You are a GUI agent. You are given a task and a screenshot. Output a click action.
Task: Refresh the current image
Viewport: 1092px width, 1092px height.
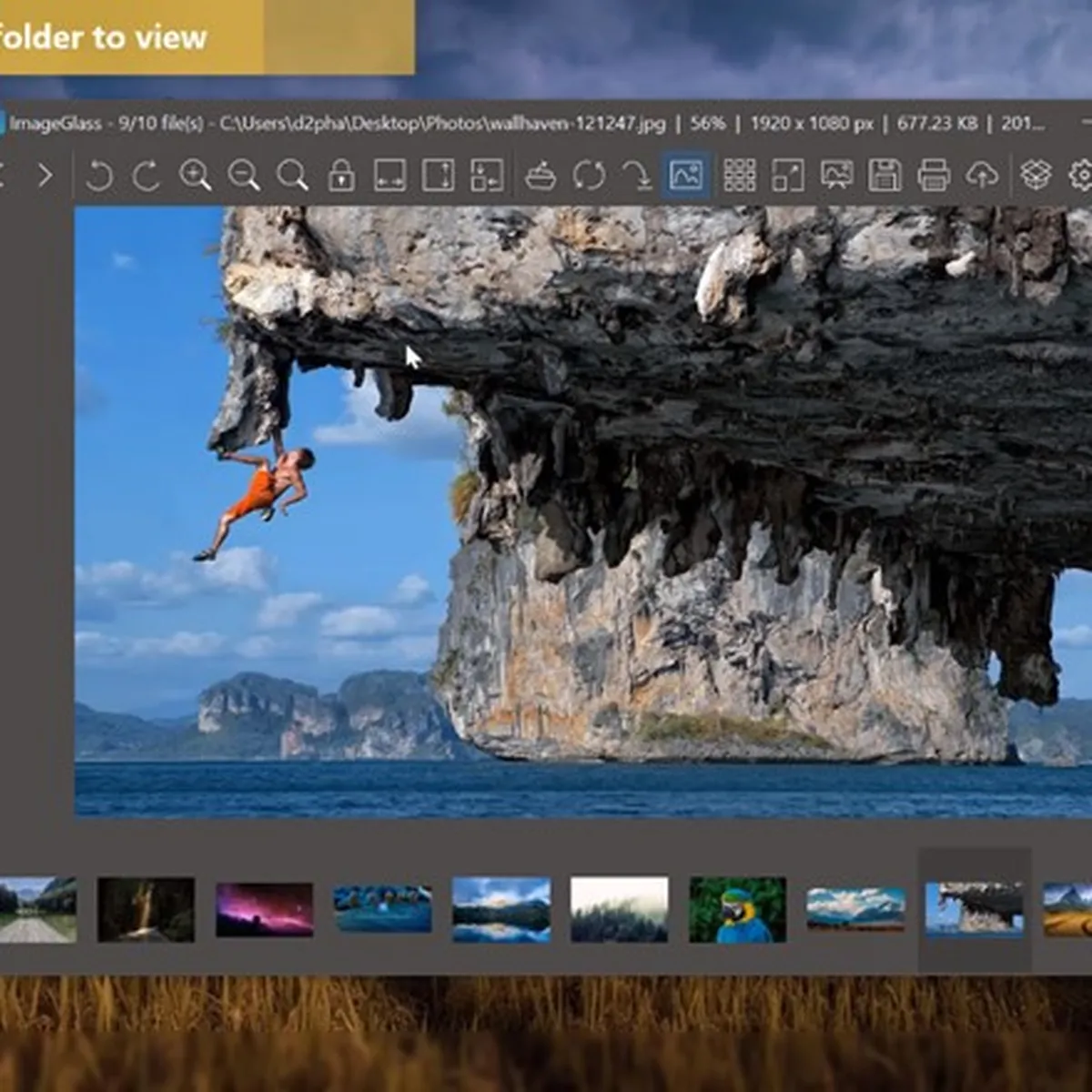click(x=589, y=175)
